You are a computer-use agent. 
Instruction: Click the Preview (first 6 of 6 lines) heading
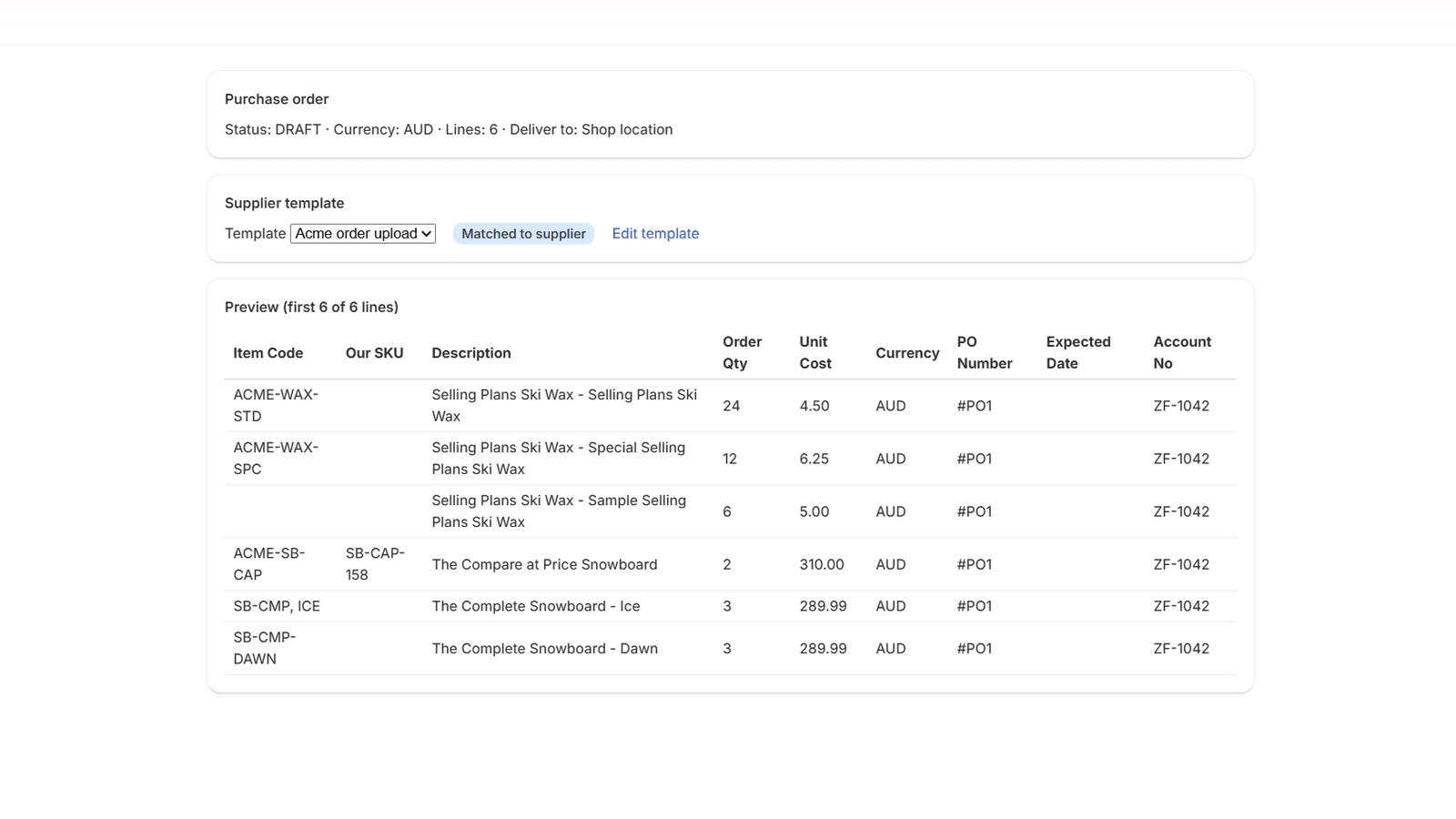click(312, 307)
